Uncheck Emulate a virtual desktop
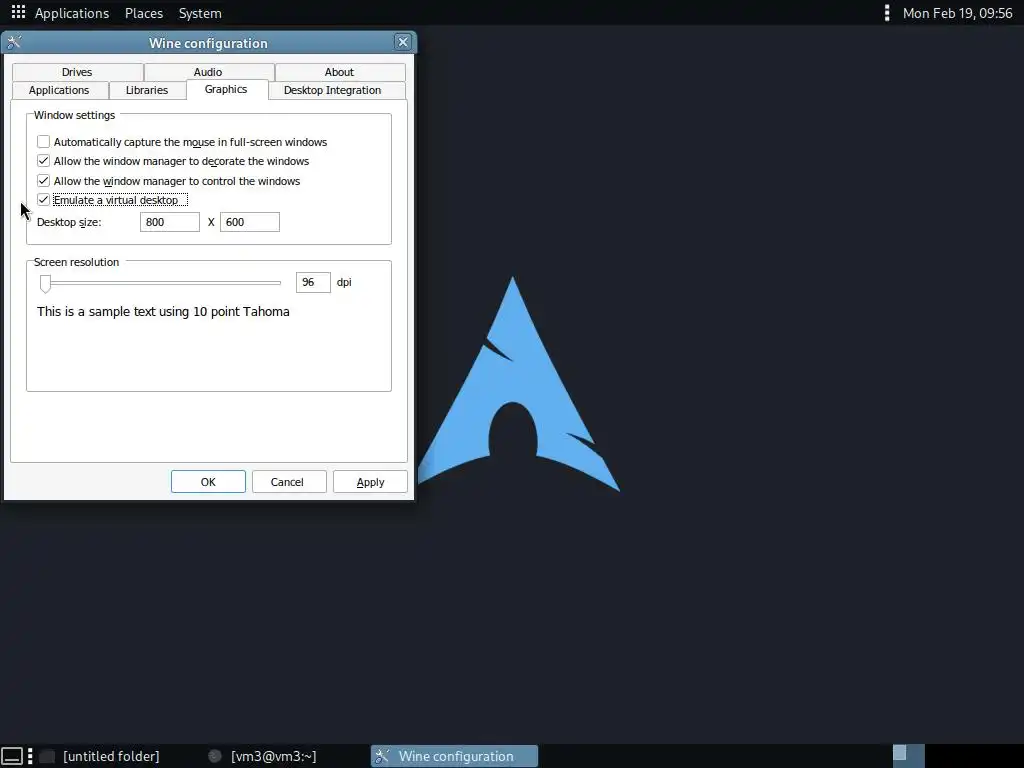The width and height of the screenshot is (1024, 768). click(43, 200)
